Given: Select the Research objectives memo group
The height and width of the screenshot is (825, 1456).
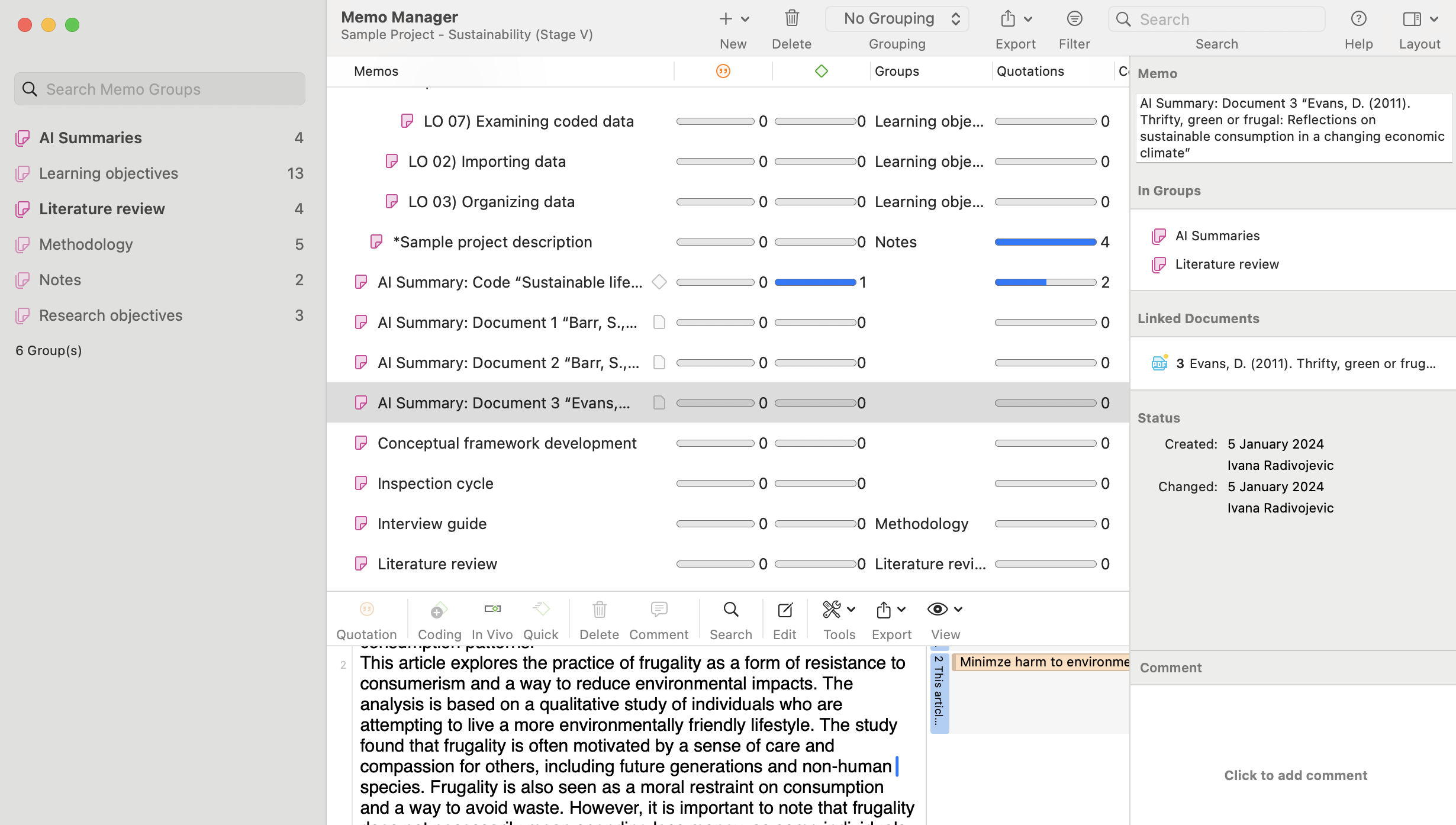Looking at the screenshot, I should (x=160, y=315).
